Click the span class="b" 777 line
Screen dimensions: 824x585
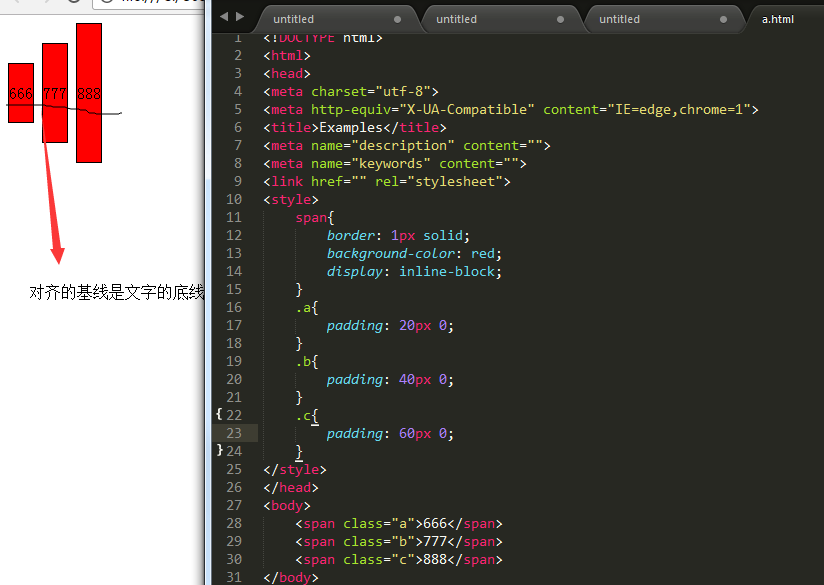click(399, 541)
